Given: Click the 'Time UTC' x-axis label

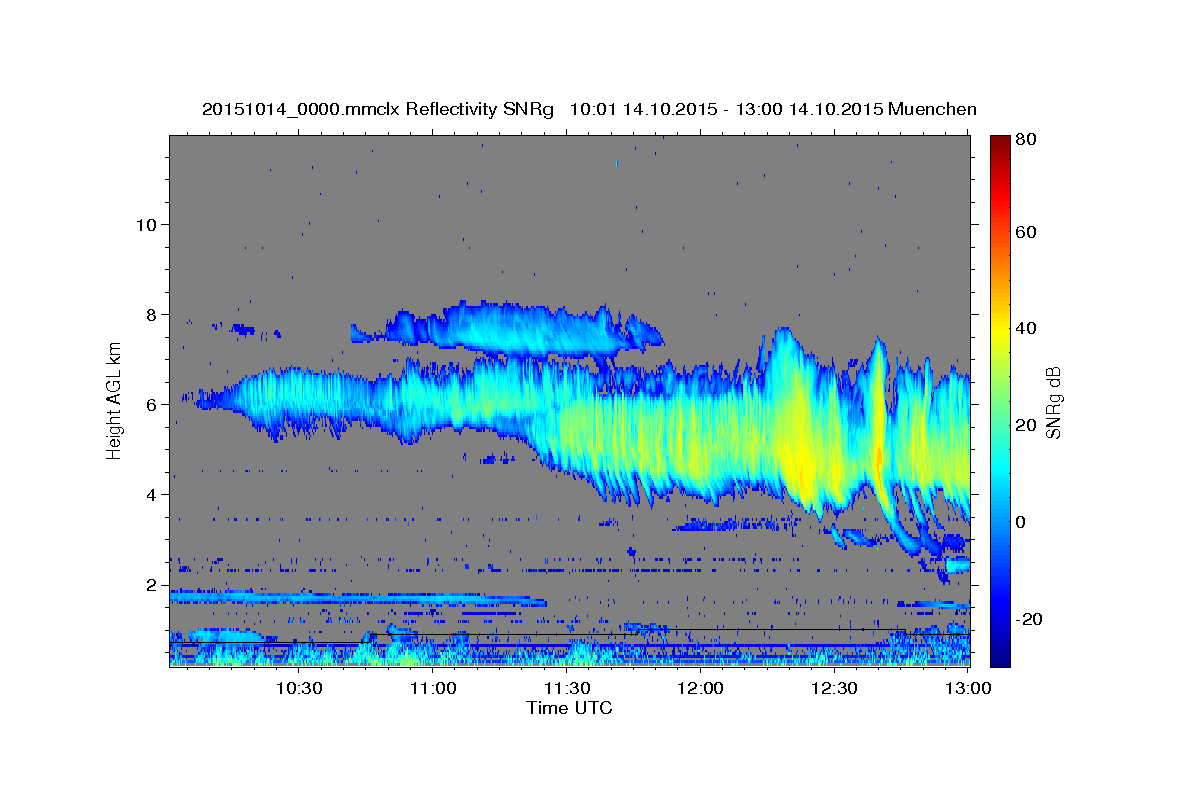Looking at the screenshot, I should pos(569,708).
